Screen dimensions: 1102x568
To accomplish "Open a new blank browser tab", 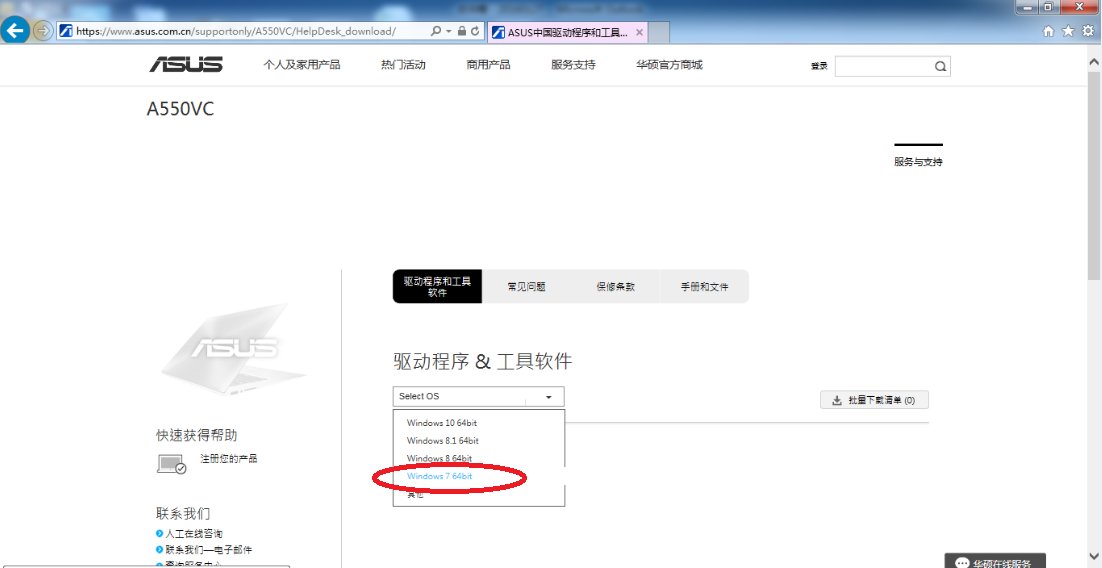I will [x=659, y=32].
